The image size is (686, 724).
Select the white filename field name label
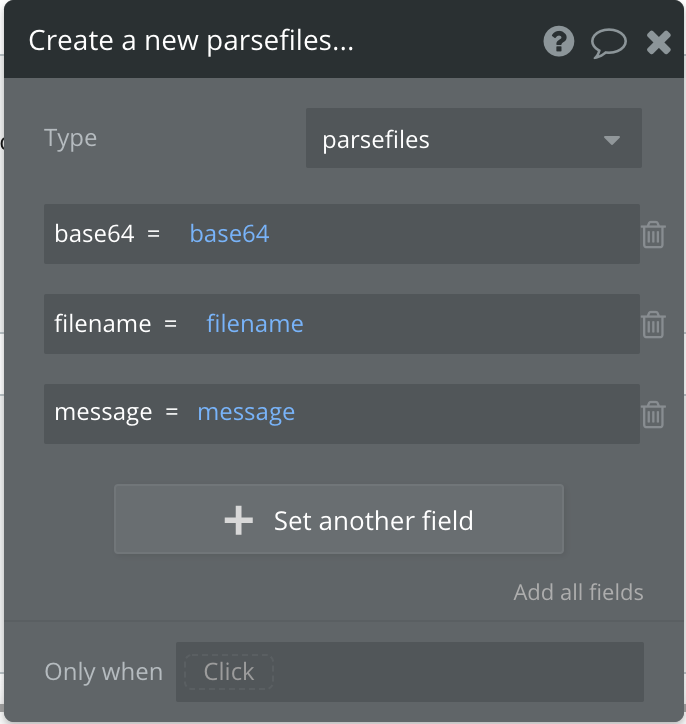tap(103, 324)
